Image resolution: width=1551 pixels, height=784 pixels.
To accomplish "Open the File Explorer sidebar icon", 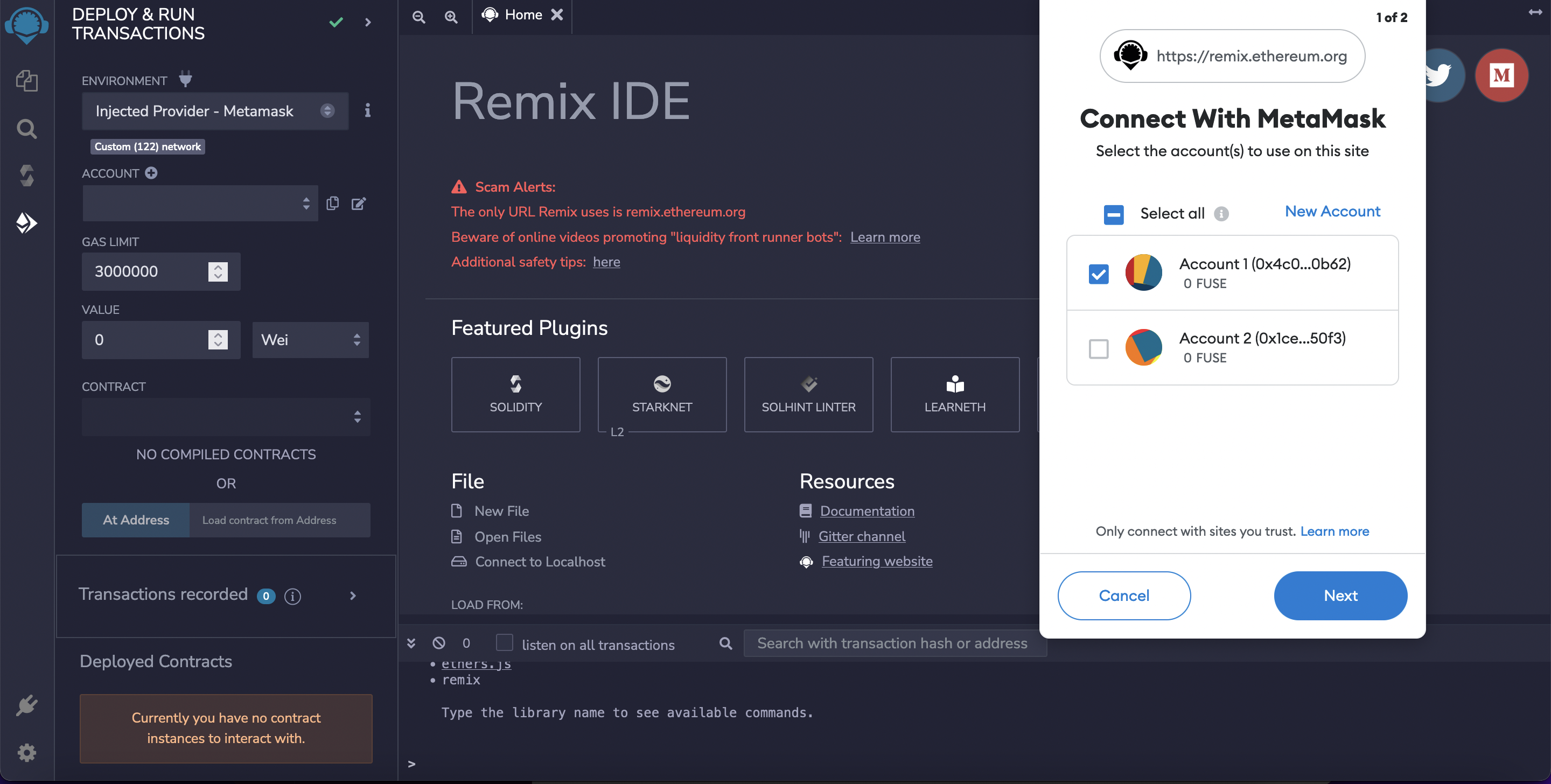I will click(x=26, y=80).
